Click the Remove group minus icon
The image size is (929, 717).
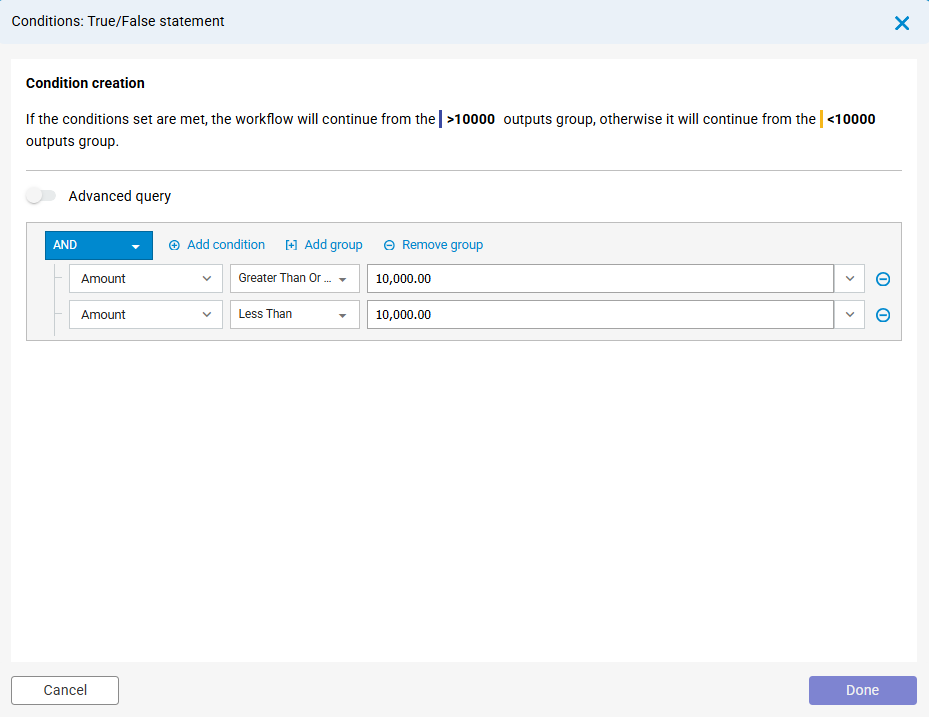click(x=389, y=245)
